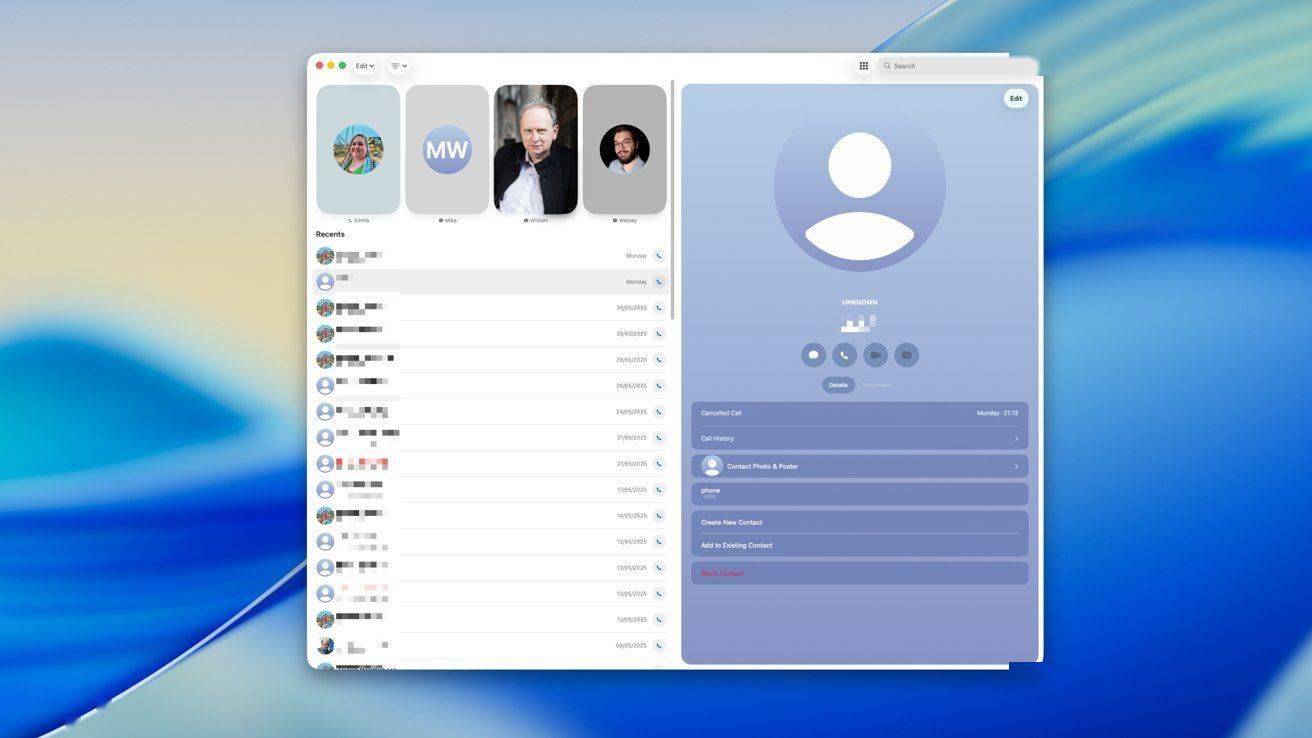Click the Emma label under her tile
The image size is (1312, 738).
click(361, 220)
